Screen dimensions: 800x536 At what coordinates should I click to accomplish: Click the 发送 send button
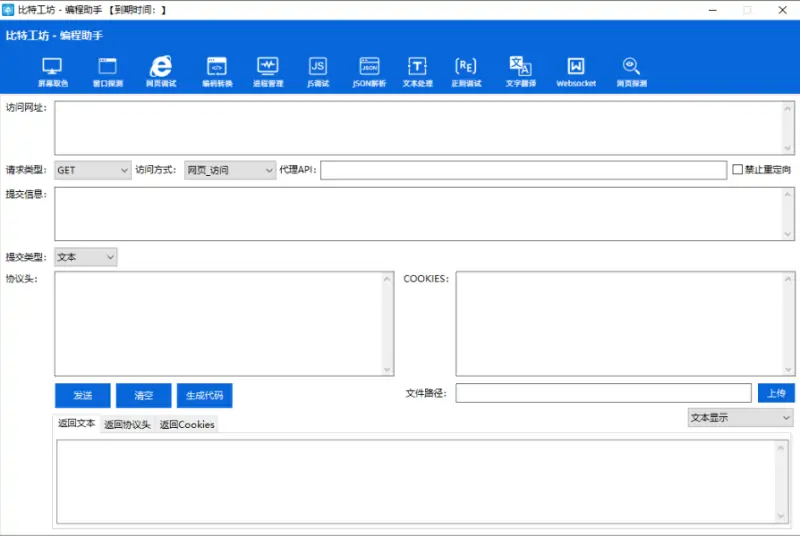coord(82,395)
